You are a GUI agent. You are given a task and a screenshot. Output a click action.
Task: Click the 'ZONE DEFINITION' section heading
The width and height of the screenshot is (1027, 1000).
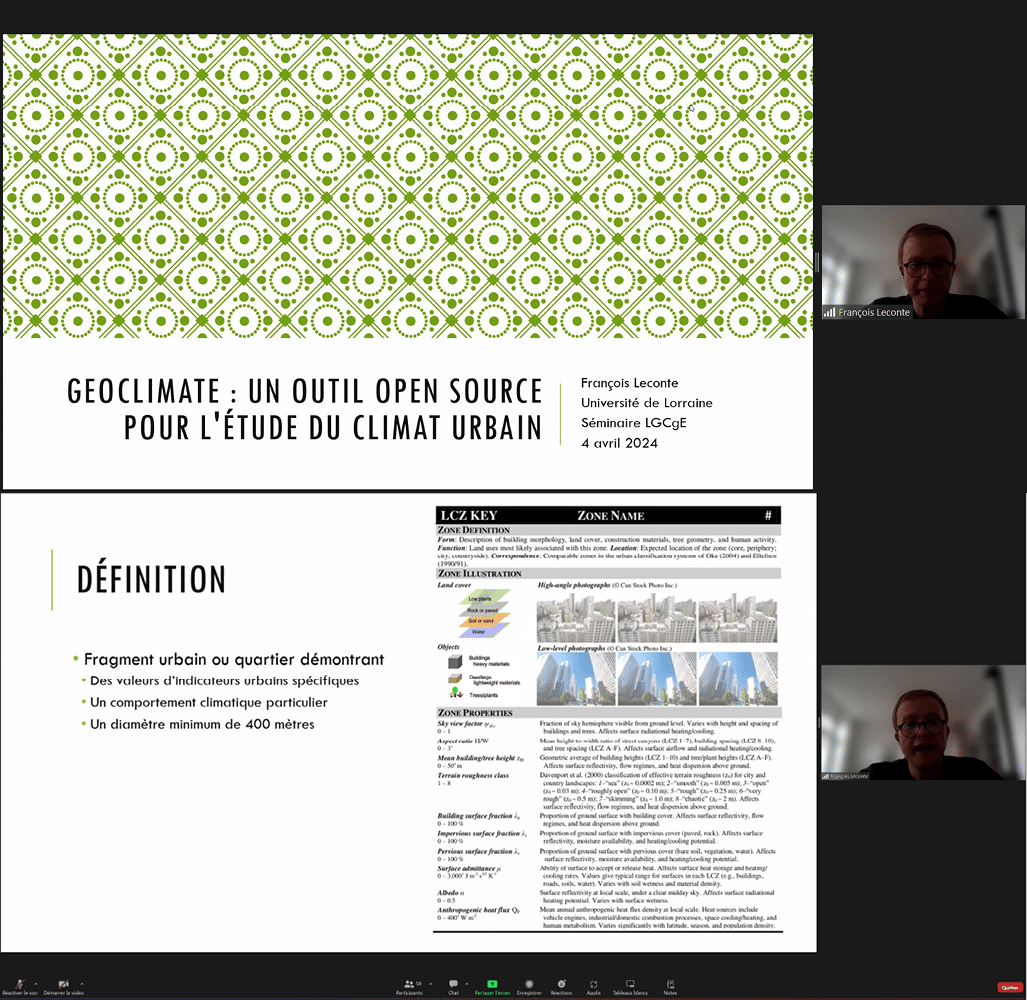click(x=474, y=530)
